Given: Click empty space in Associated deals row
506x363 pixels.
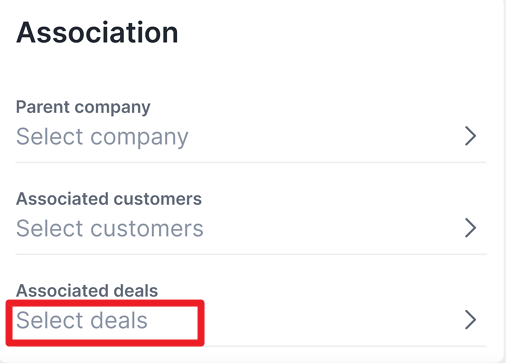Looking at the screenshot, I should (333, 320).
